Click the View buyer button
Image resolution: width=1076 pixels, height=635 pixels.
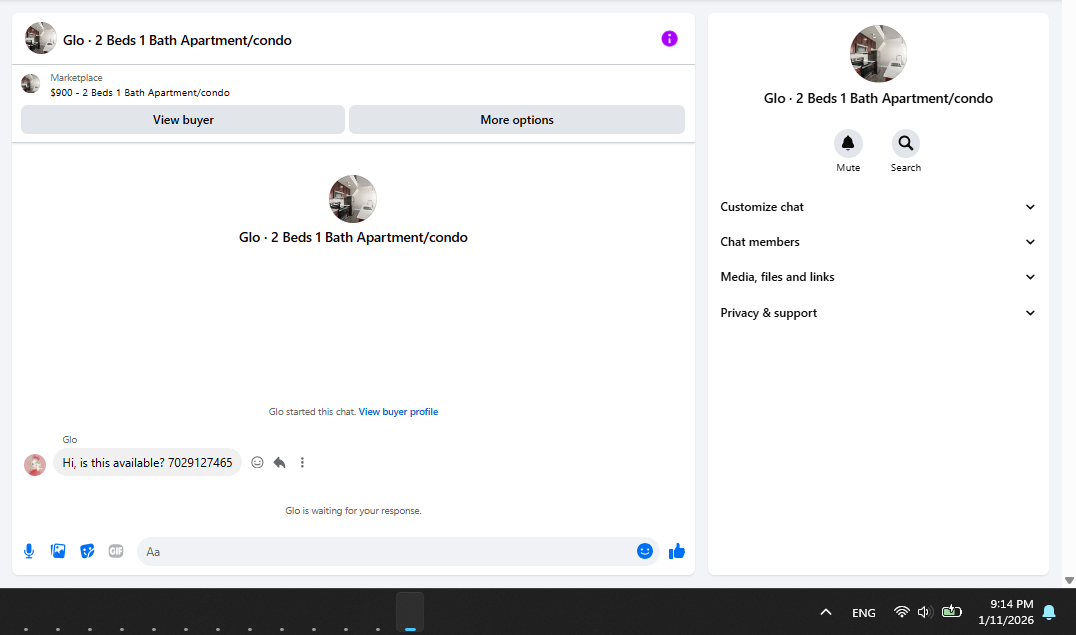(x=183, y=119)
